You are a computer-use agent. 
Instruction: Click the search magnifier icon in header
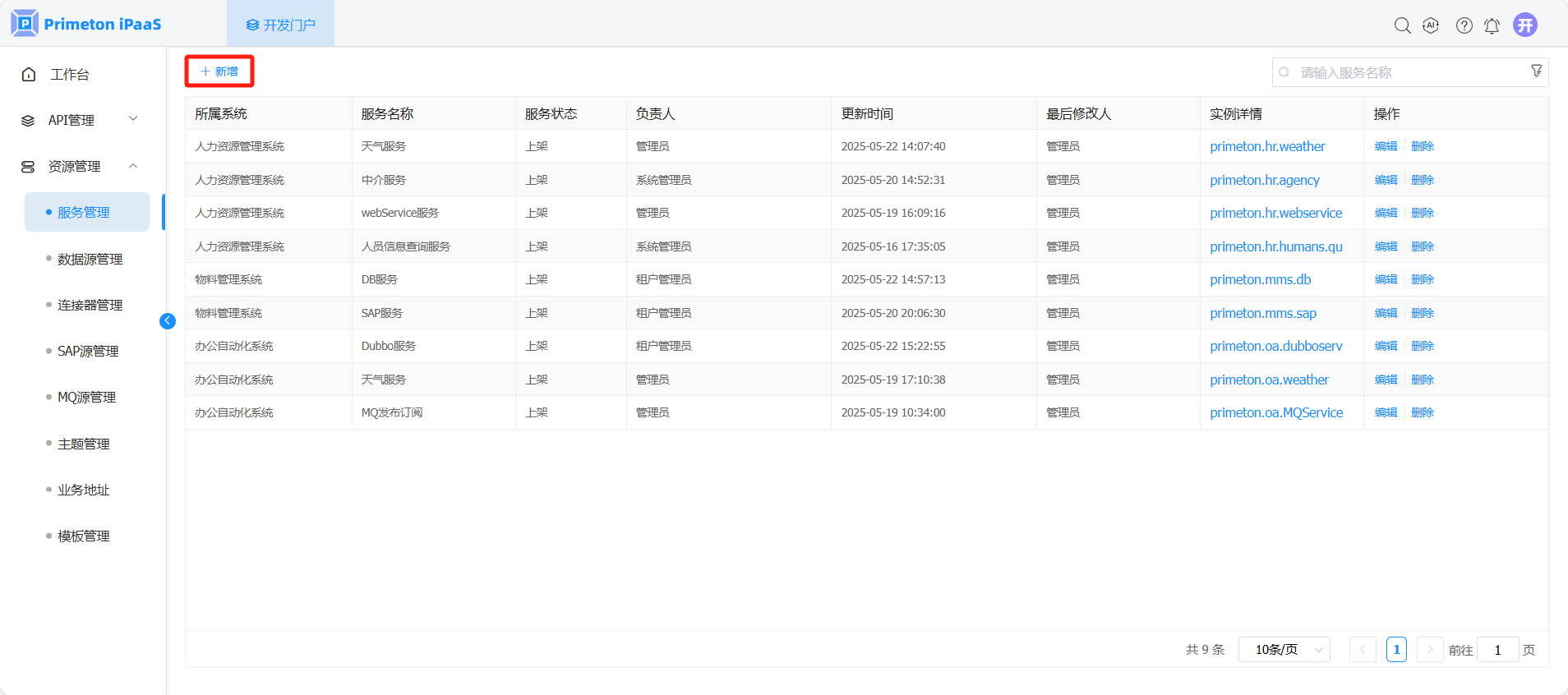[1402, 25]
